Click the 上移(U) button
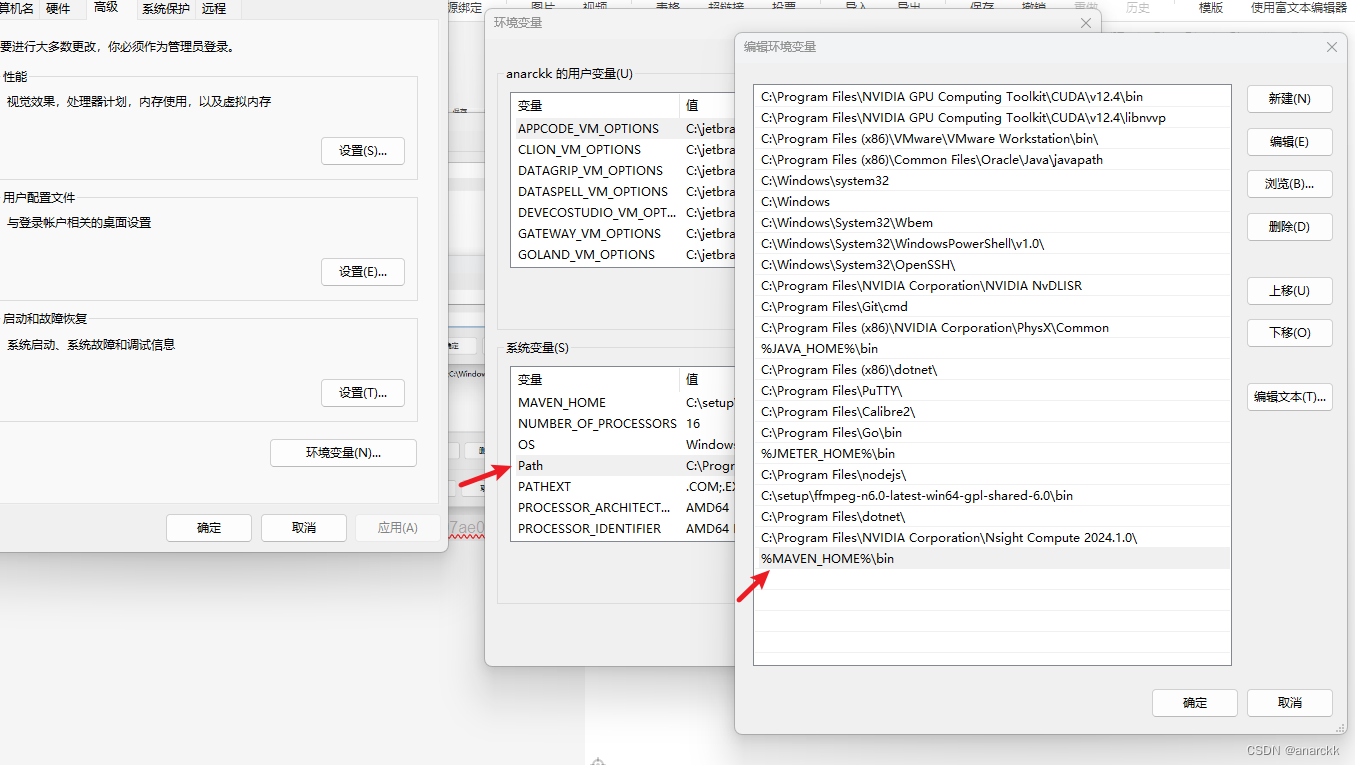 point(1289,291)
